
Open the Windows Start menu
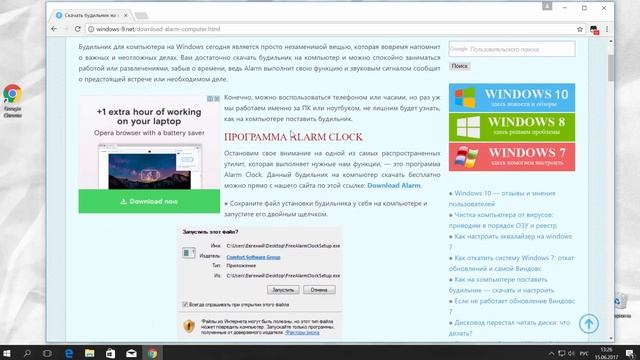(7, 353)
